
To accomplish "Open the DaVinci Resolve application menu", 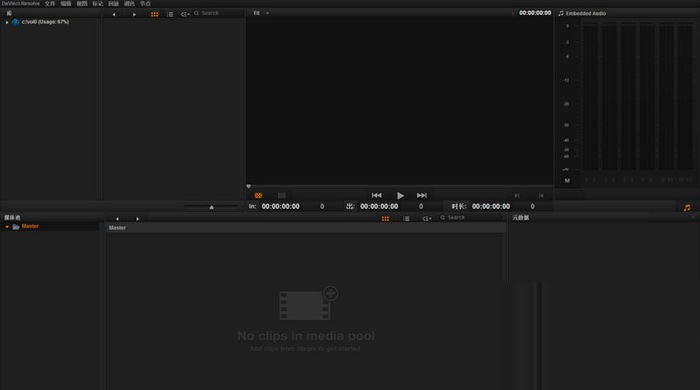I will click(x=21, y=4).
